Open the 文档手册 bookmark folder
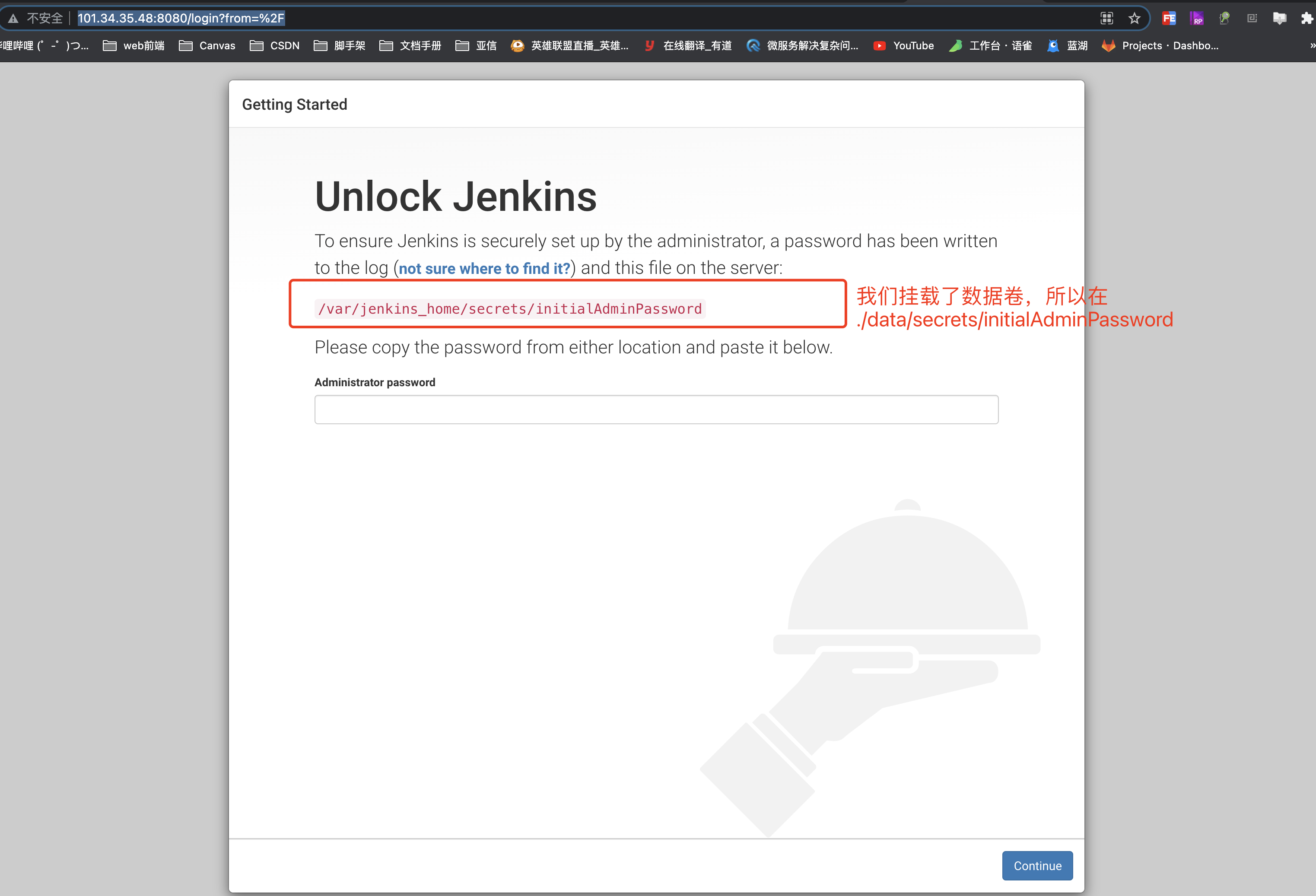This screenshot has width=1316, height=896. click(x=410, y=46)
